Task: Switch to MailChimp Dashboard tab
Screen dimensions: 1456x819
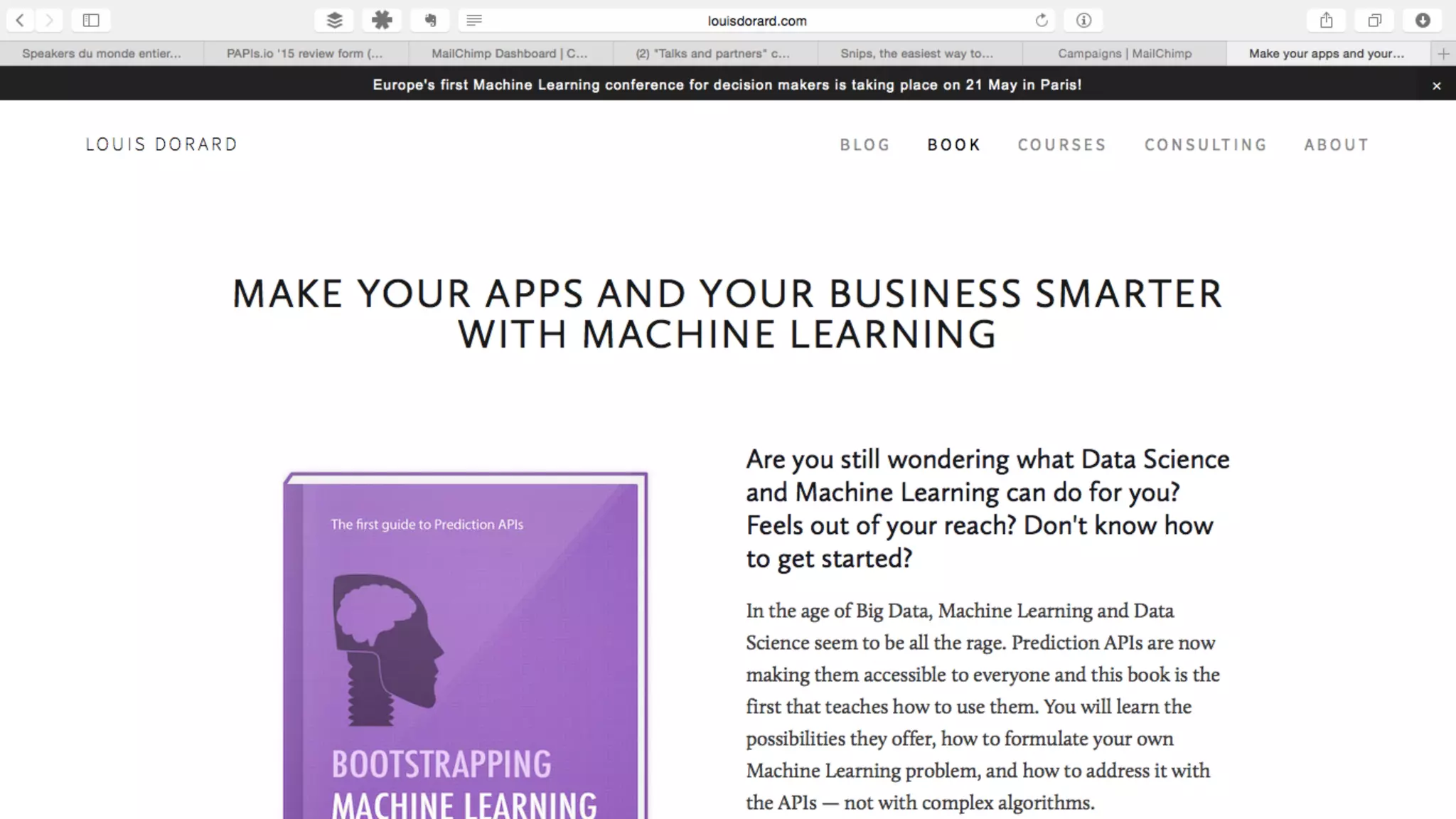Action: pyautogui.click(x=510, y=53)
